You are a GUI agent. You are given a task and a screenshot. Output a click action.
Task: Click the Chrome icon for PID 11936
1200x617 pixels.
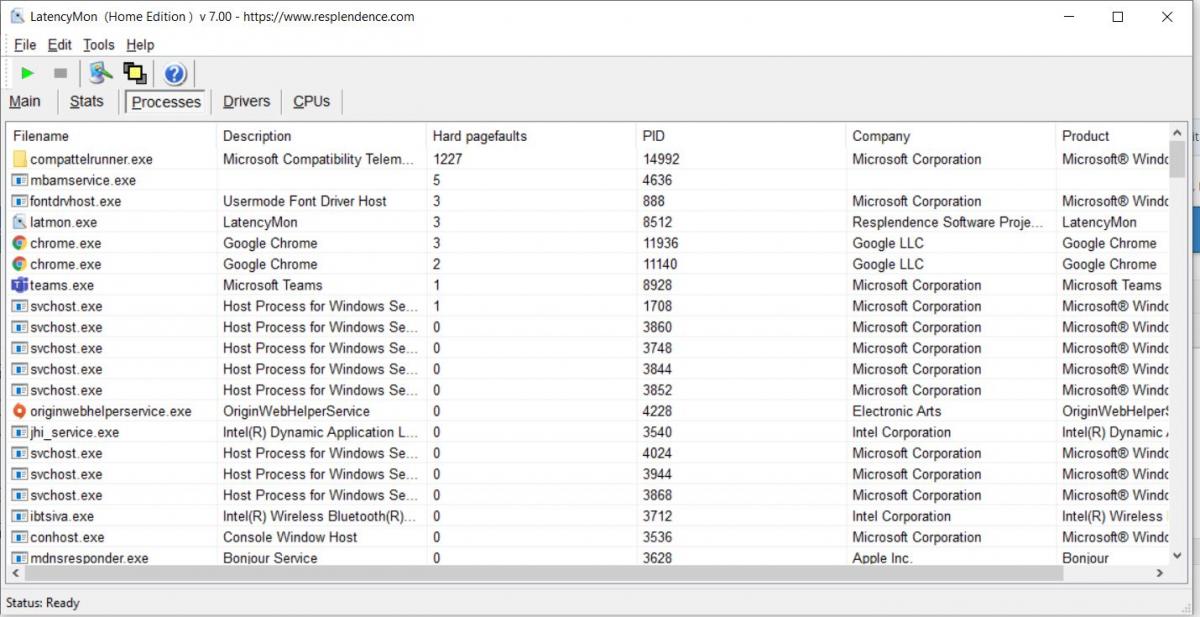pos(19,243)
